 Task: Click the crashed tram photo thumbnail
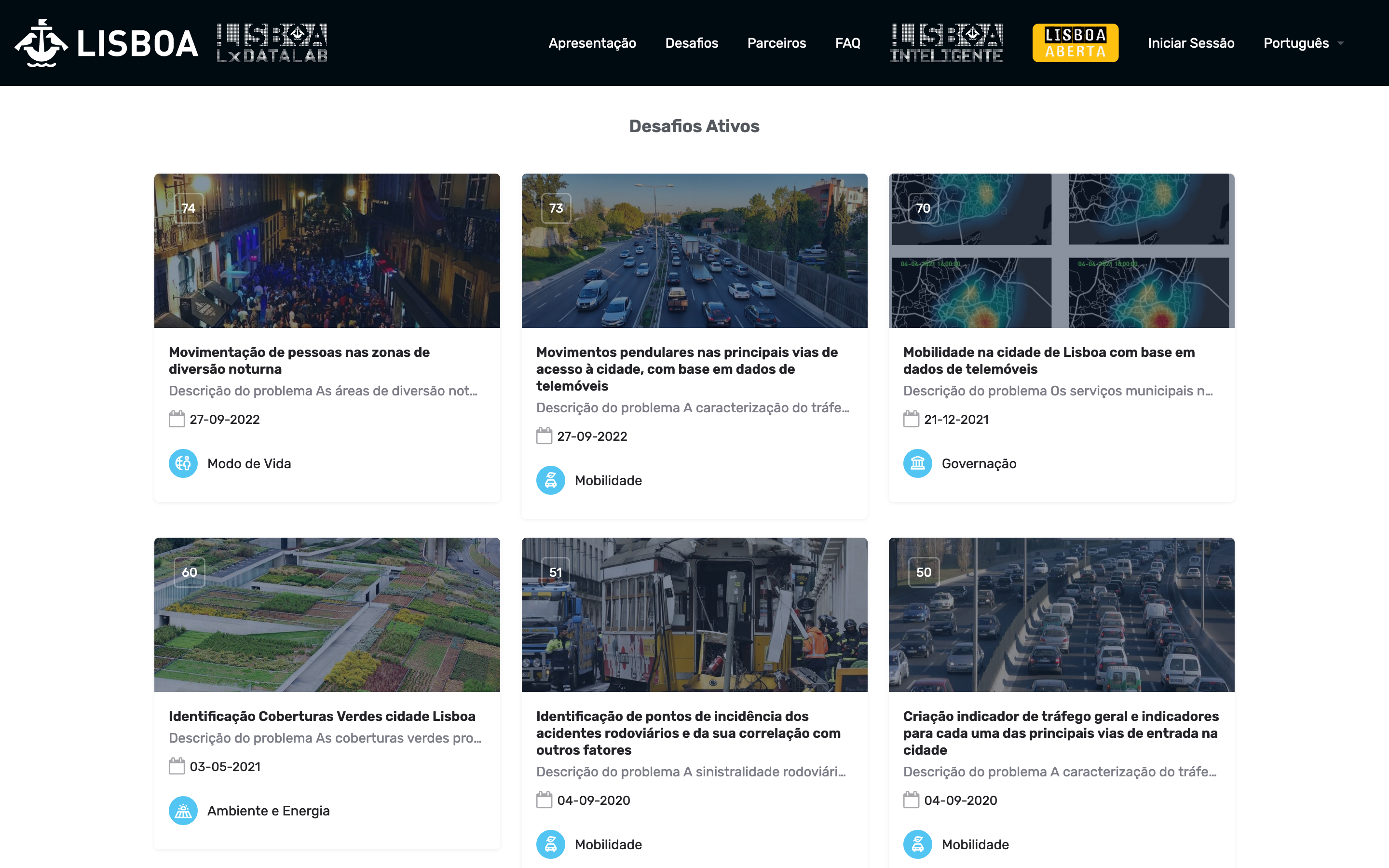[694, 614]
